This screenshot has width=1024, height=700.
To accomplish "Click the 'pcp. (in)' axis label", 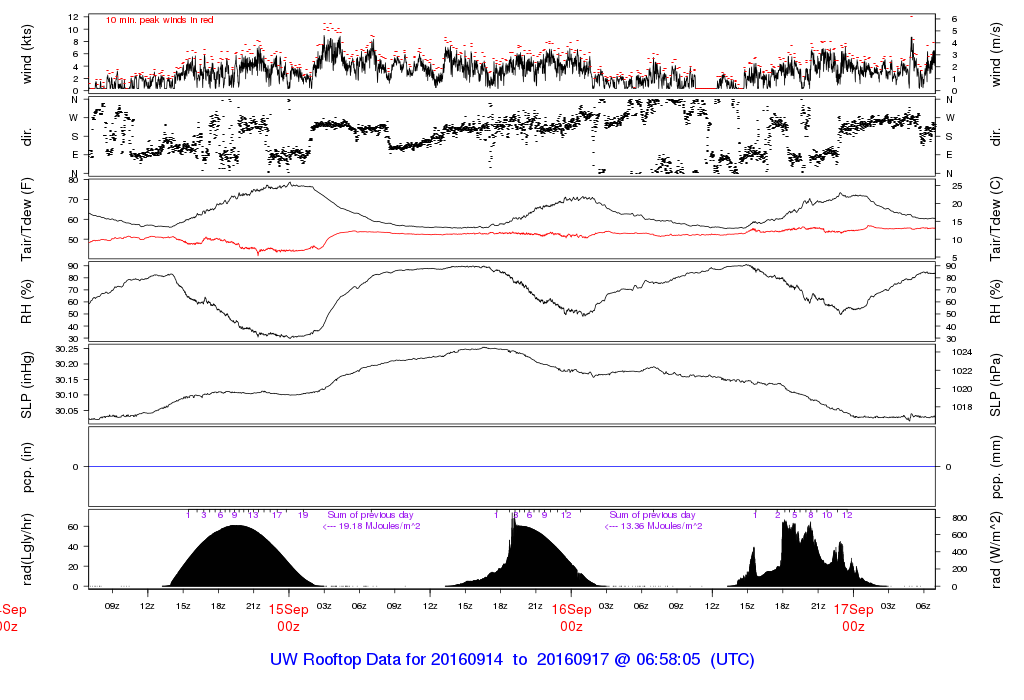I will tap(27, 467).
